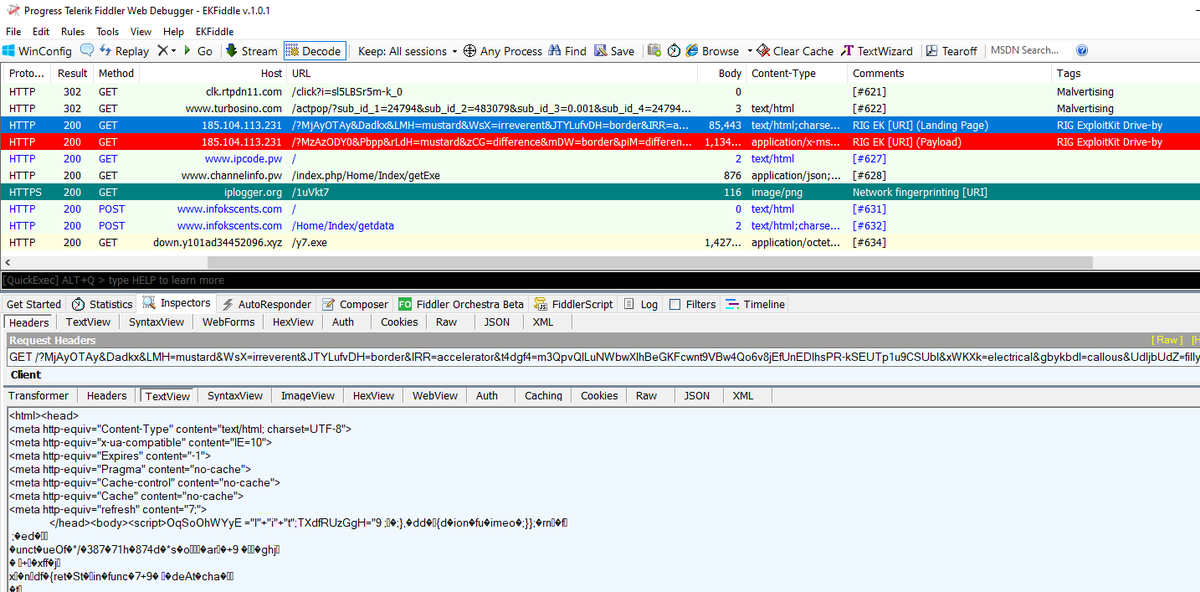This screenshot has width=1200, height=592.
Task: Open response JSON tab
Action: point(697,396)
